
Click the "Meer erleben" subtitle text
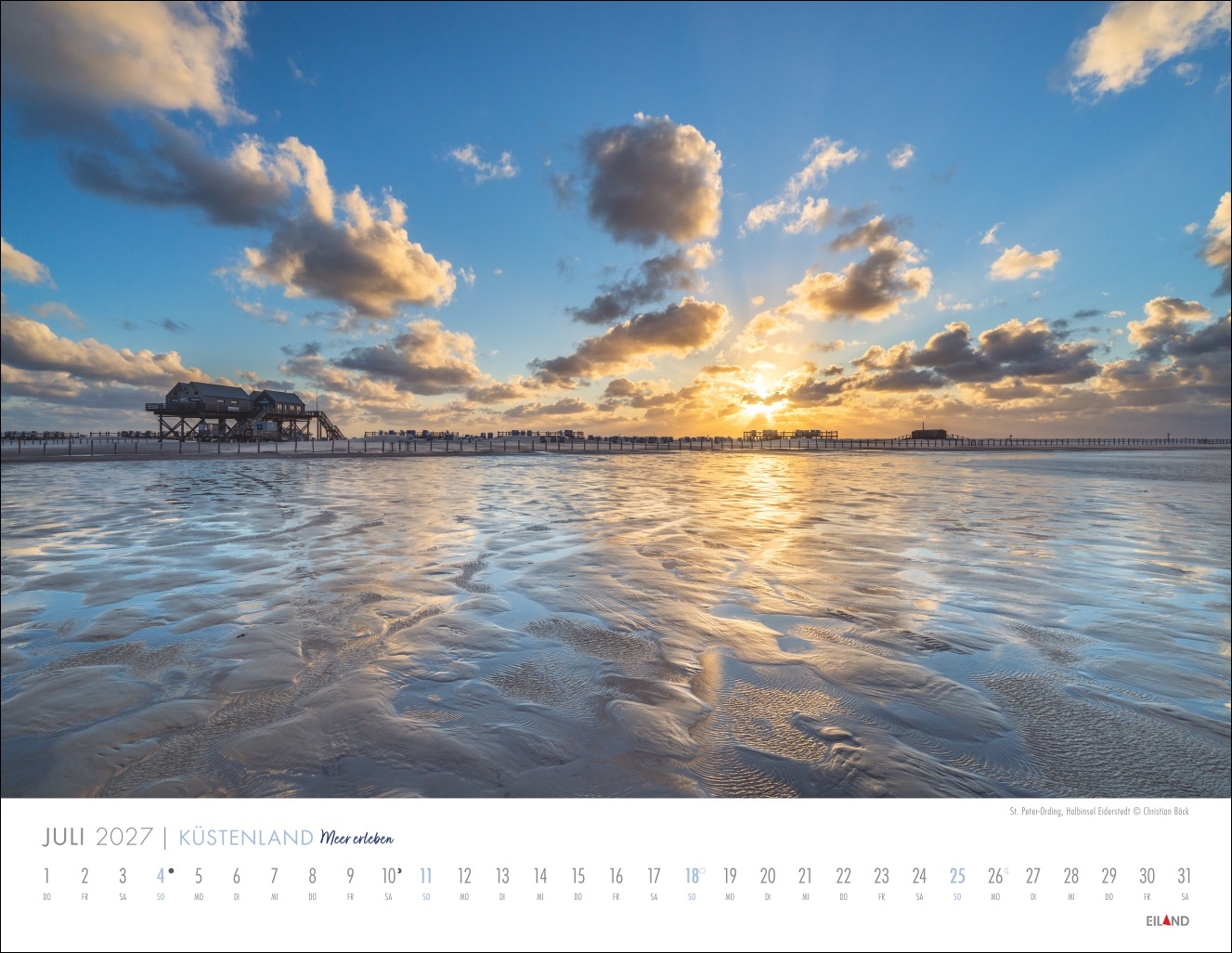357,838
